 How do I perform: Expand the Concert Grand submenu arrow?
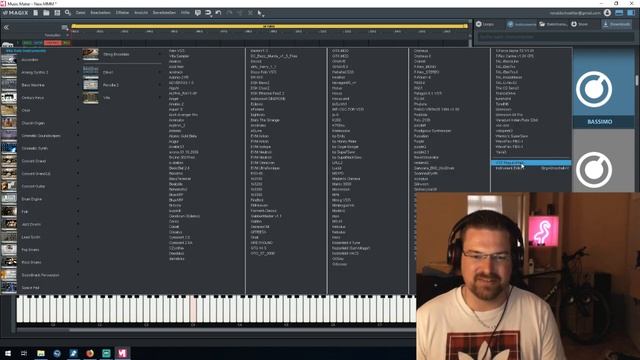click(x=78, y=161)
